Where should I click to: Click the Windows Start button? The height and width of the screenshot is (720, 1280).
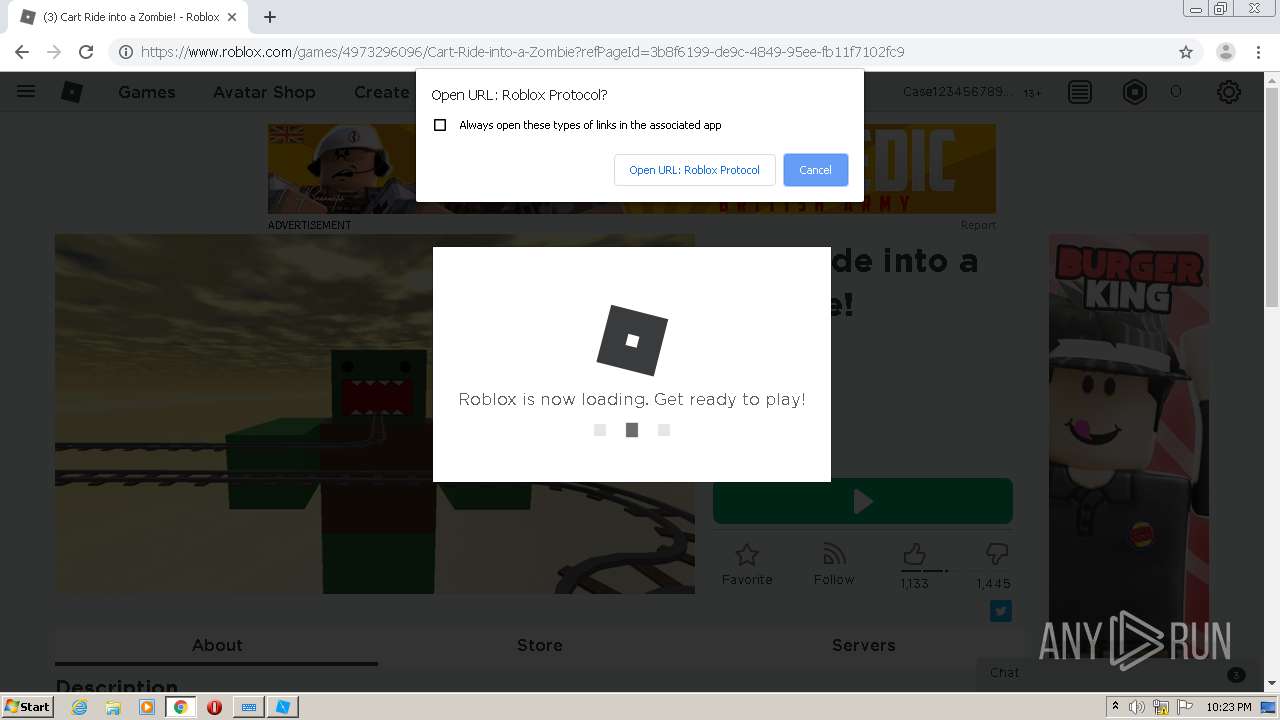click(28, 707)
